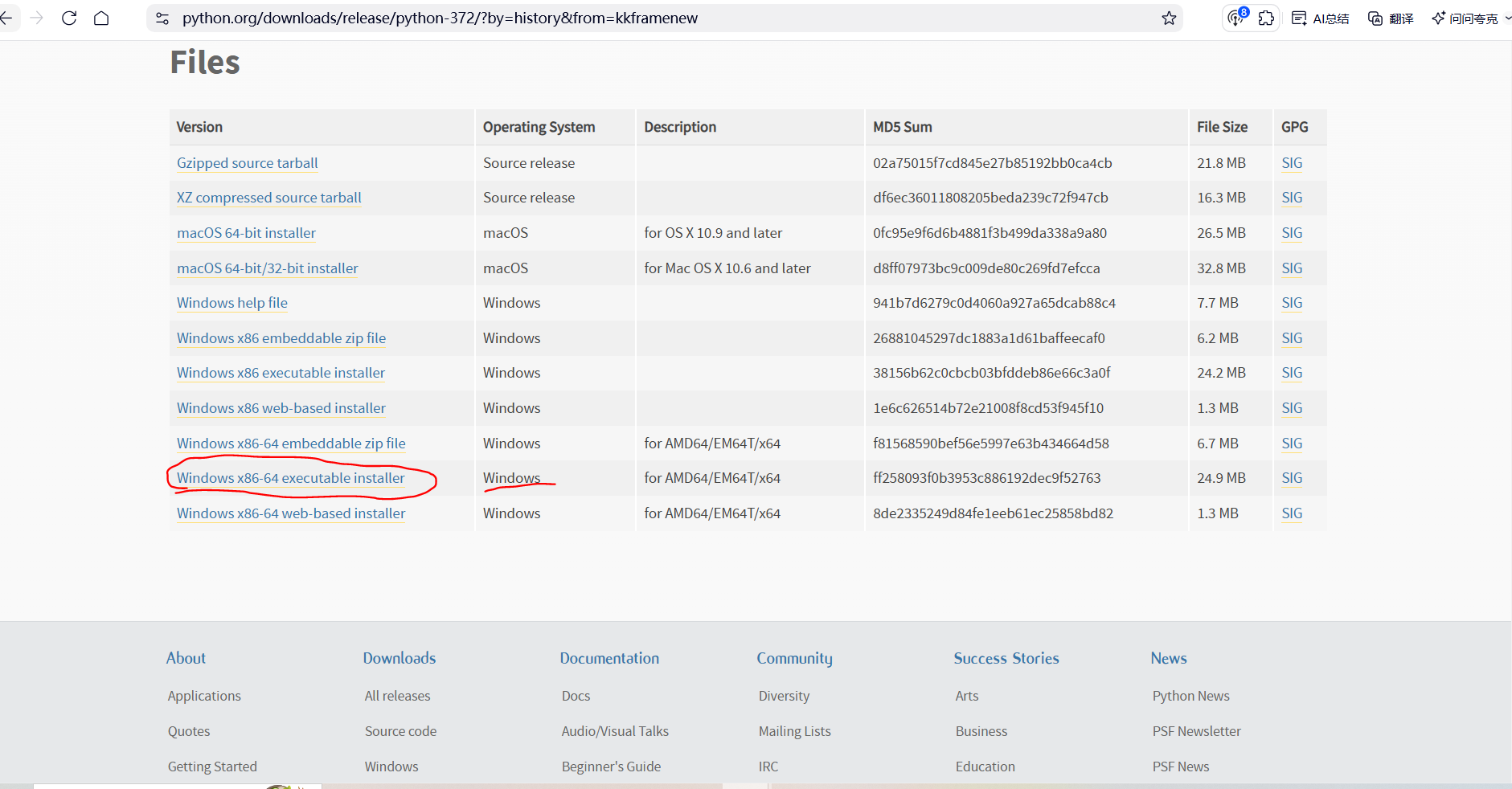1512x789 pixels.
Task: Open SIG for x86-64 executable installer row
Action: click(1292, 478)
